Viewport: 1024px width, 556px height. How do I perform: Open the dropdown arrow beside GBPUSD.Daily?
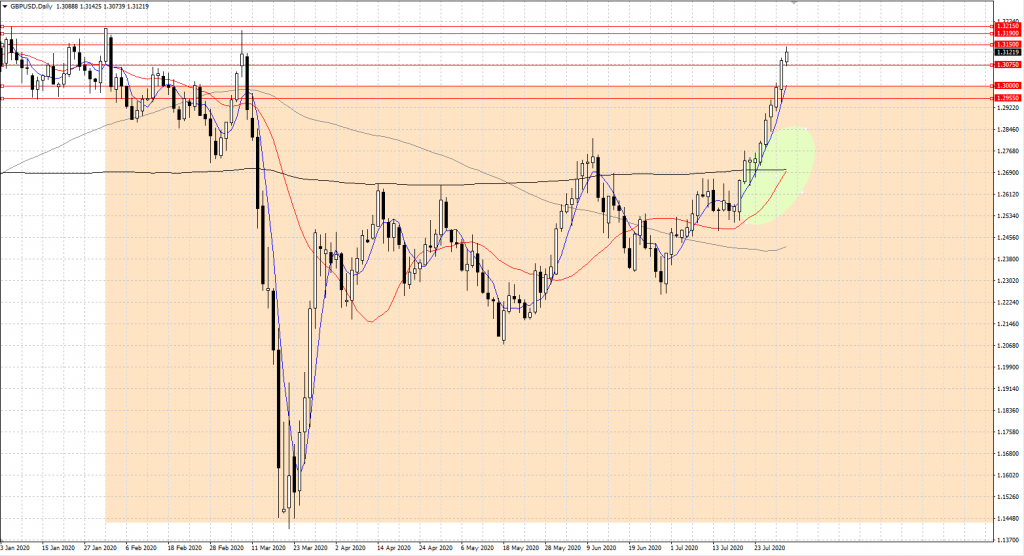(x=5, y=6)
